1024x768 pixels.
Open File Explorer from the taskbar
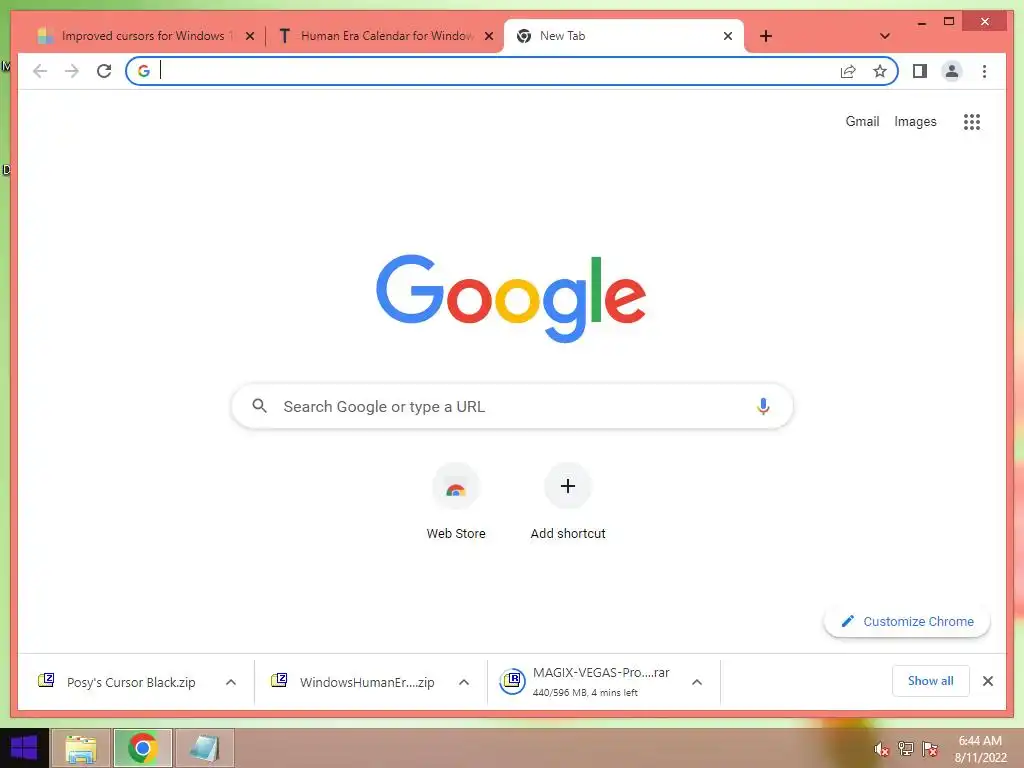point(81,748)
